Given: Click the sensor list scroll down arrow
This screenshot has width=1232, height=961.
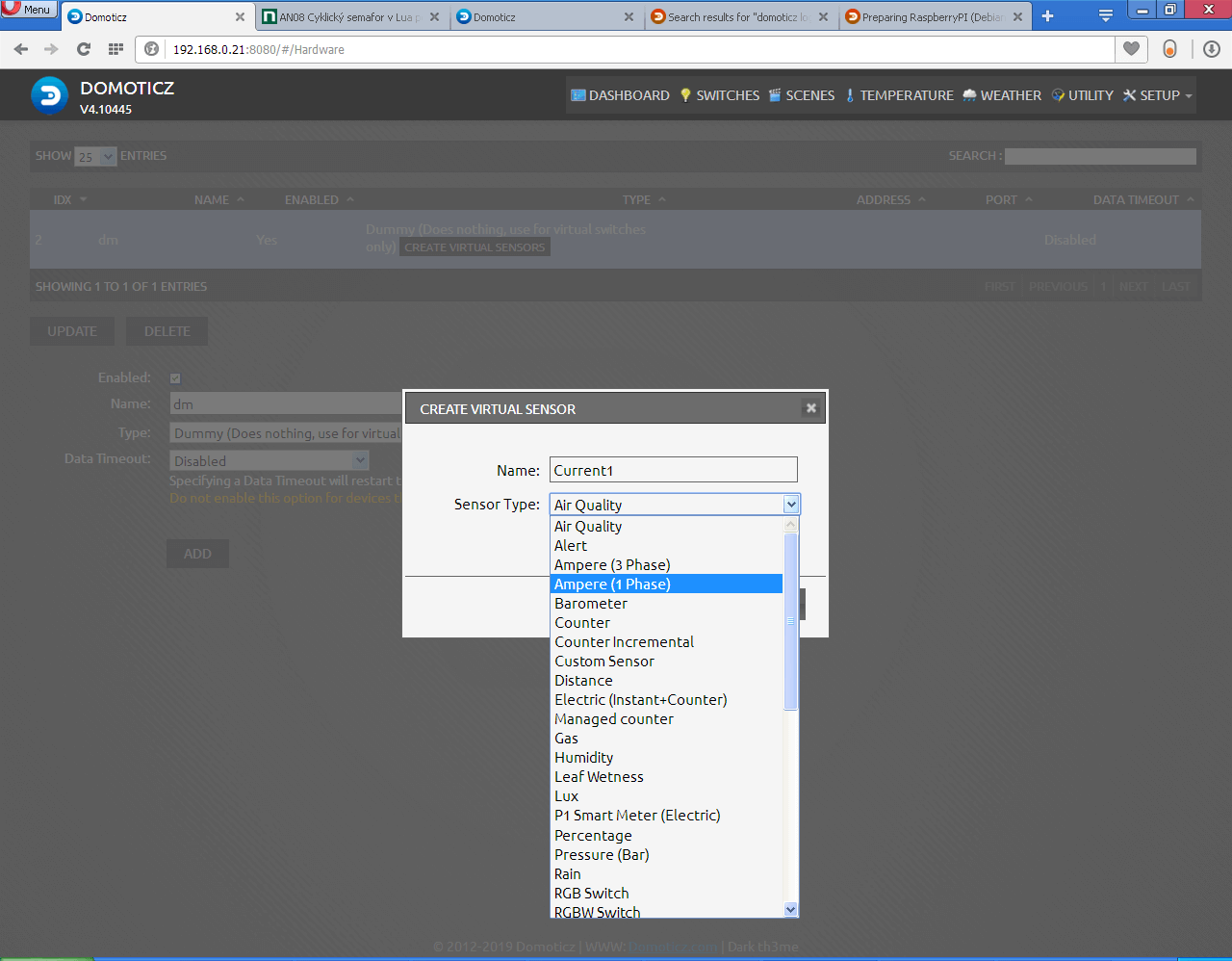Looking at the screenshot, I should 791,910.
